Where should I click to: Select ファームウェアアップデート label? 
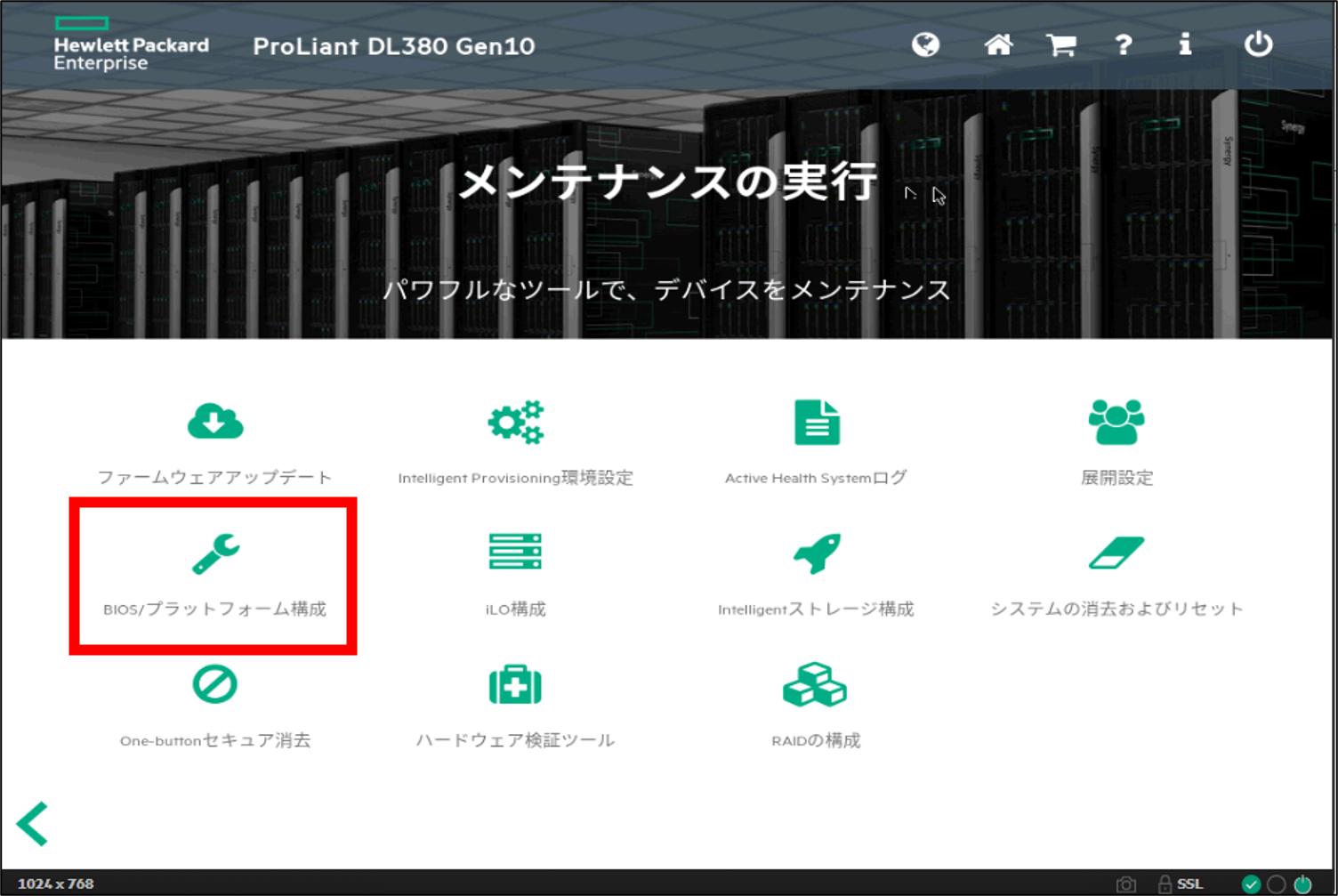214,478
